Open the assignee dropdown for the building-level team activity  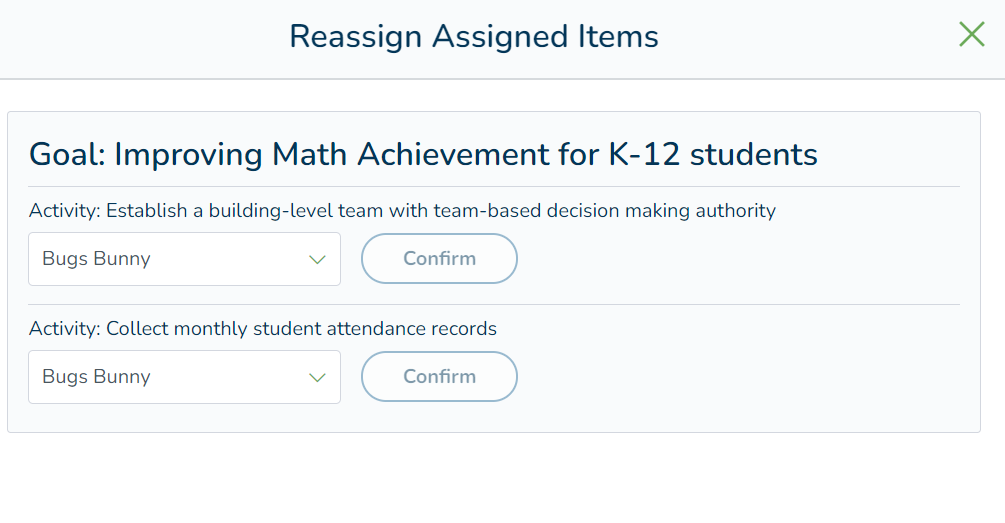click(x=184, y=260)
